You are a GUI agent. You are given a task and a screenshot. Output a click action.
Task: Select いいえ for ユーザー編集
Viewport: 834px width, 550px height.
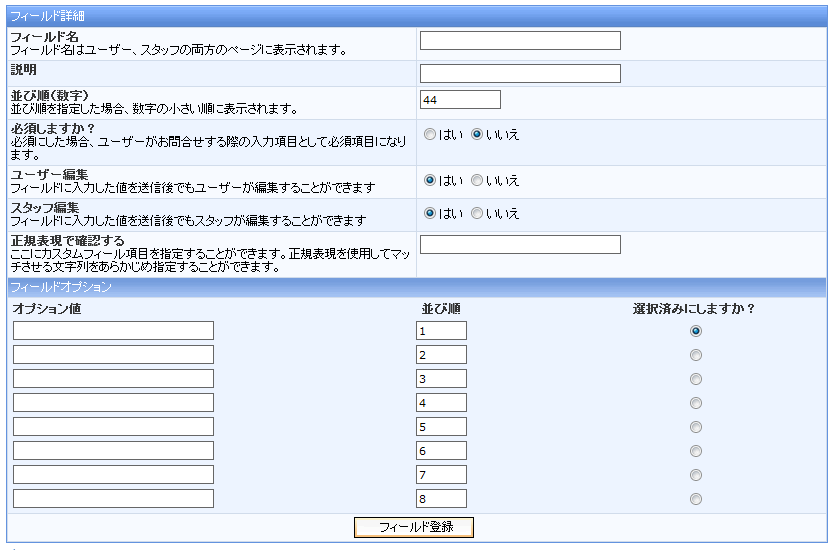click(x=477, y=180)
